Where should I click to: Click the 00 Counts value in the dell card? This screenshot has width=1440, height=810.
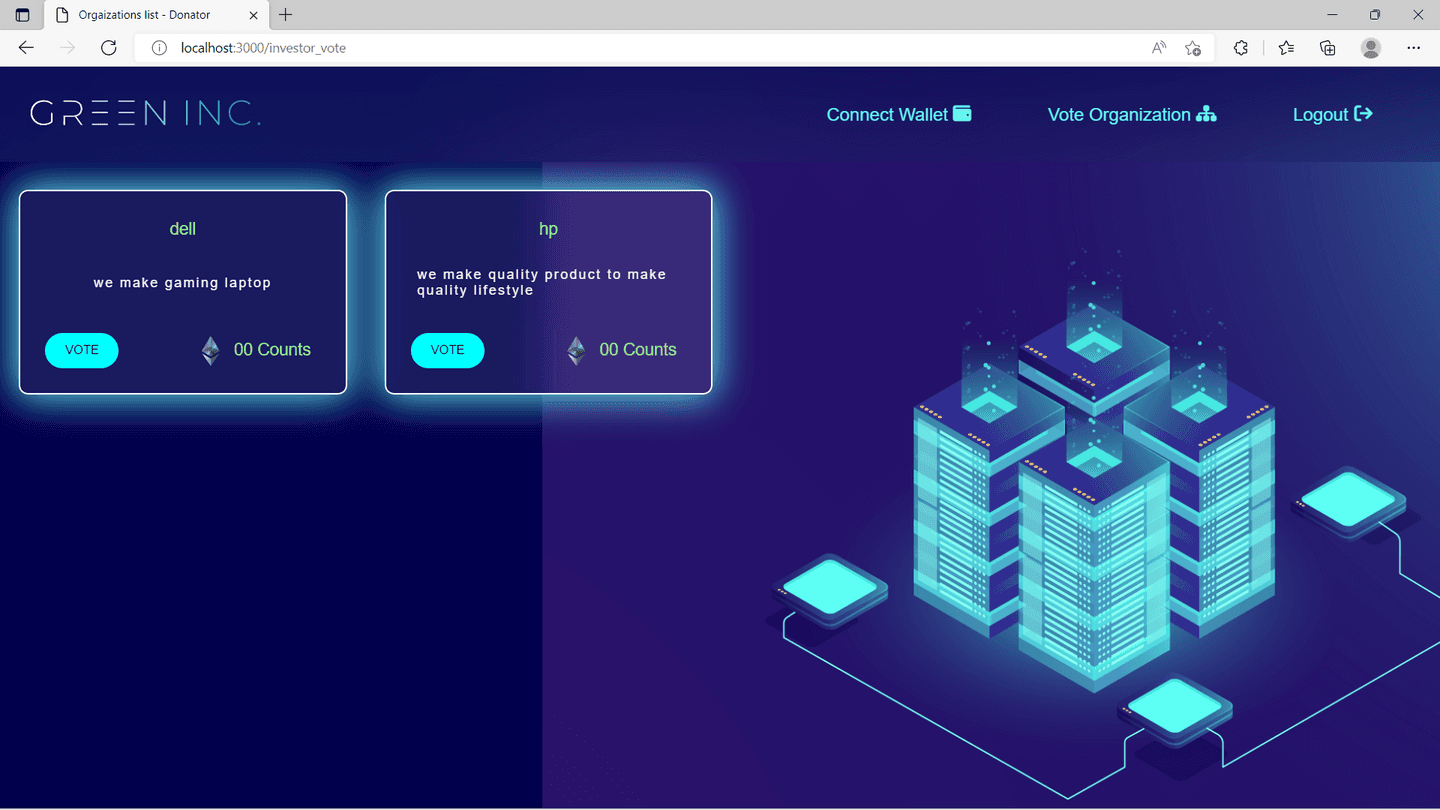coord(272,350)
